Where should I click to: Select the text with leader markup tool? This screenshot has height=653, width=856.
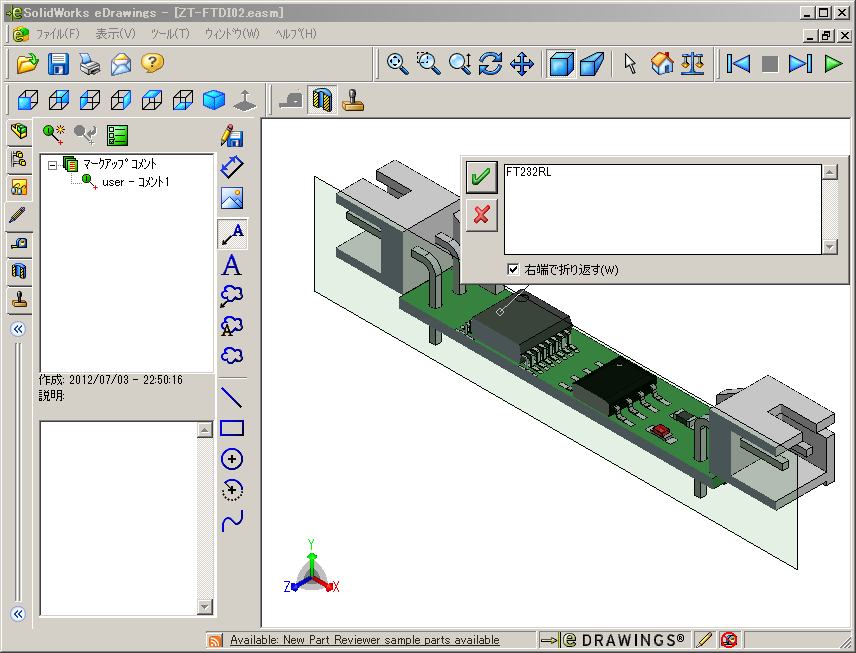click(232, 235)
